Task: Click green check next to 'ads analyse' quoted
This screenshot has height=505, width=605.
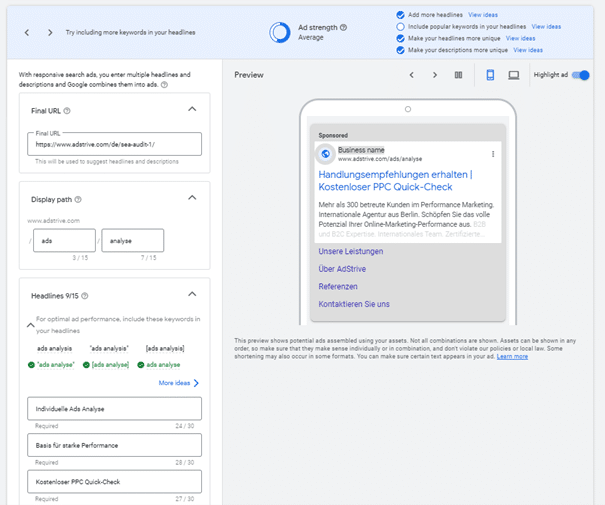Action: click(x=31, y=365)
